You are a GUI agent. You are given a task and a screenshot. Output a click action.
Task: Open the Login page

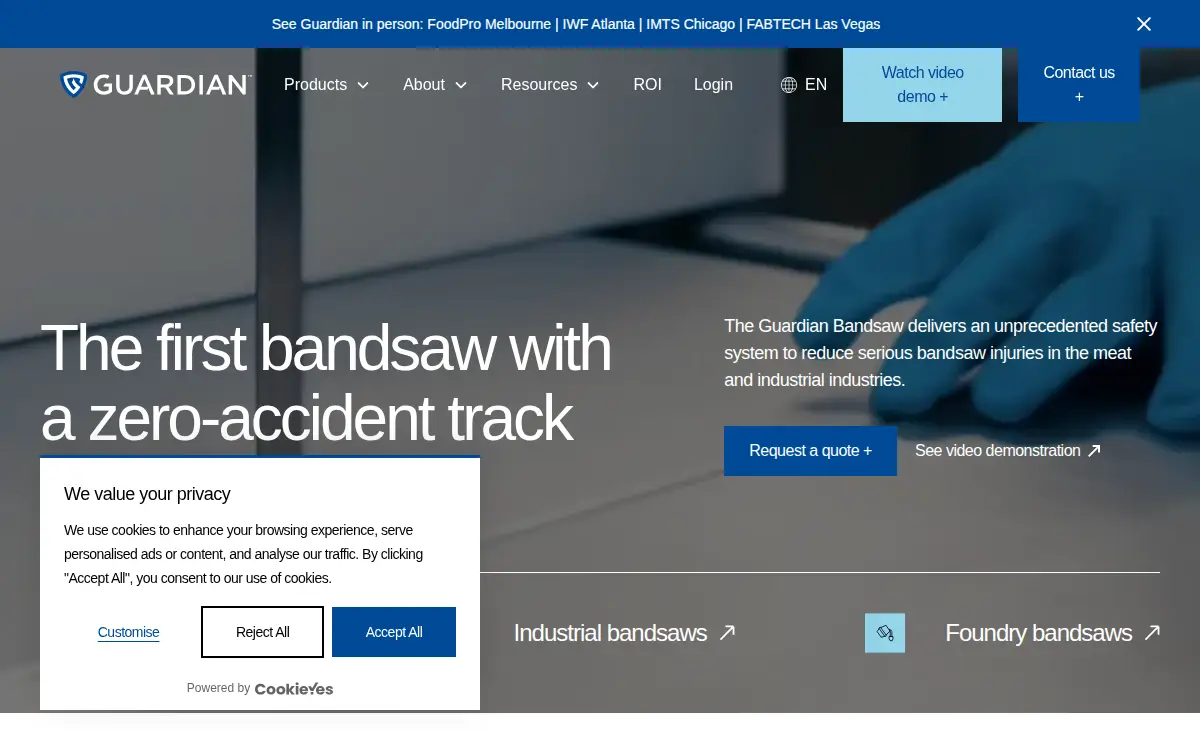coord(713,85)
